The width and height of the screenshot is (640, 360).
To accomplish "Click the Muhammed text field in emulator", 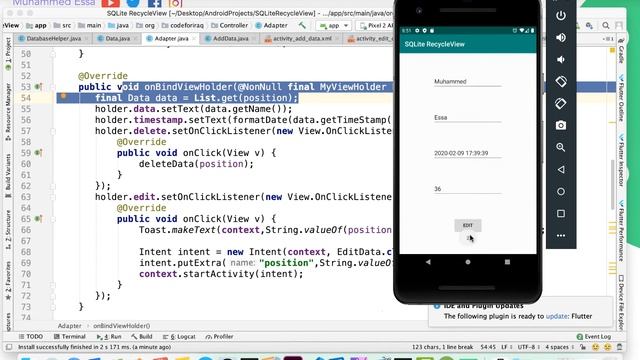I will (467, 82).
